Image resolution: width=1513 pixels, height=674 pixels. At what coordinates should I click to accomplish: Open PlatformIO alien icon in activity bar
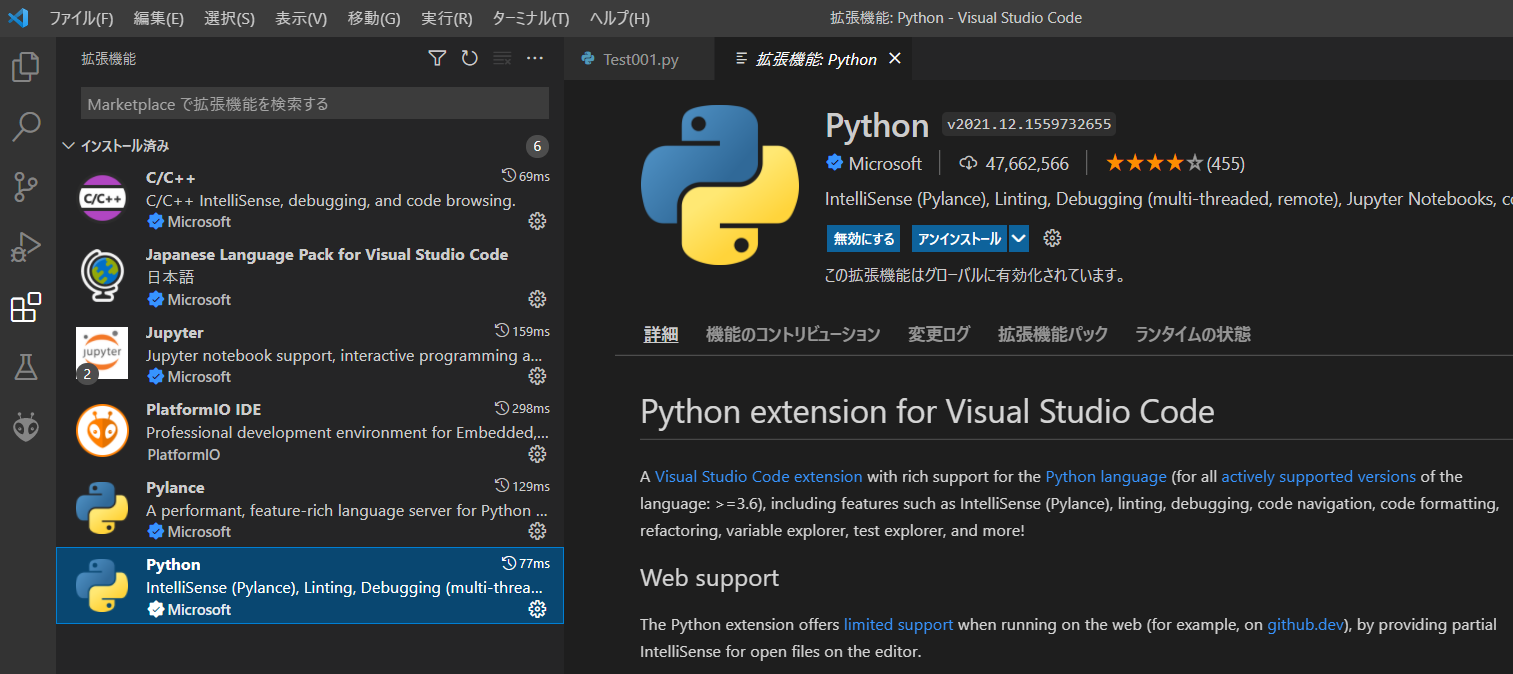click(25, 428)
